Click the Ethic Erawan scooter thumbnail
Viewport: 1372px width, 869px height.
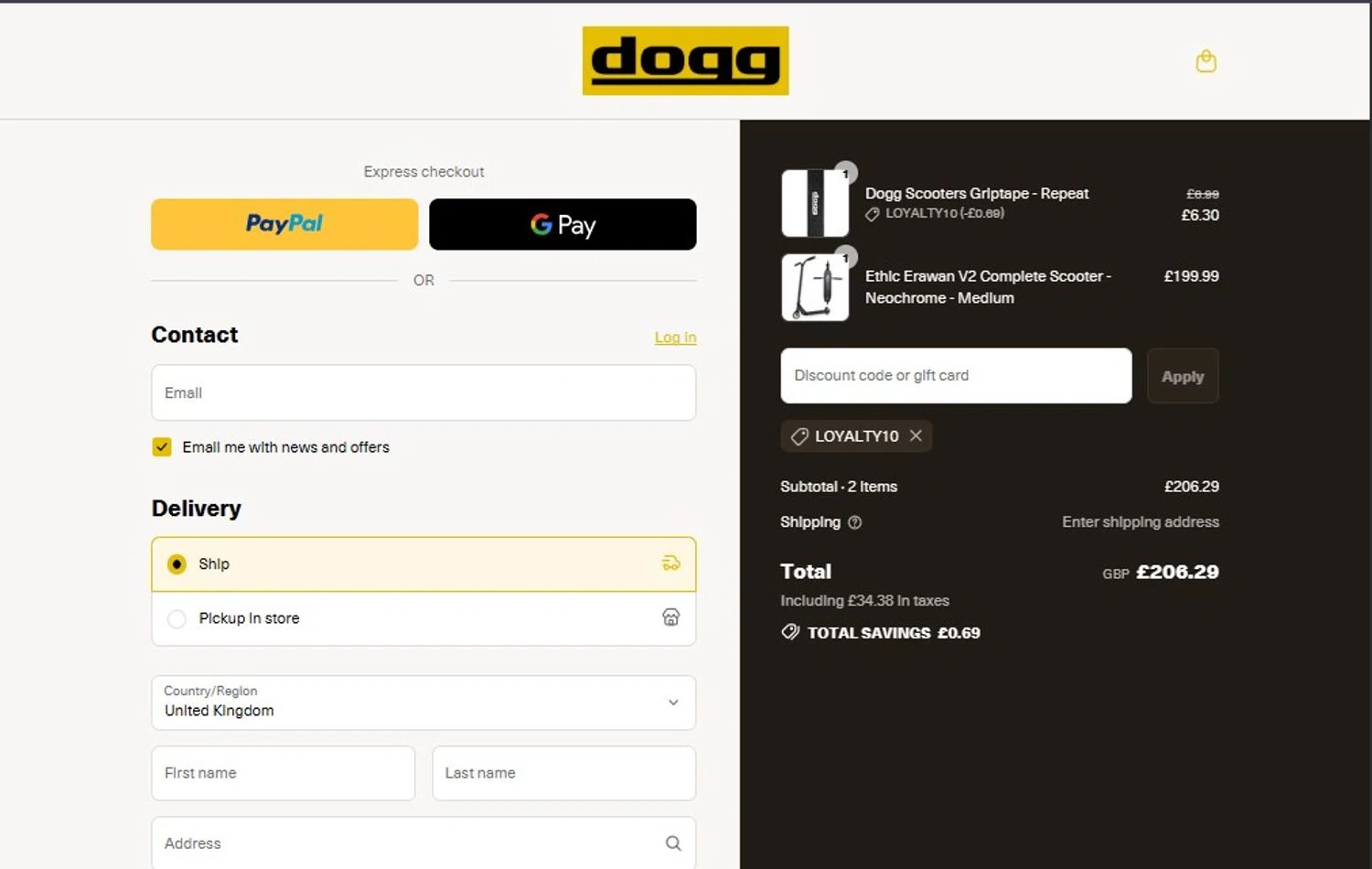point(815,287)
